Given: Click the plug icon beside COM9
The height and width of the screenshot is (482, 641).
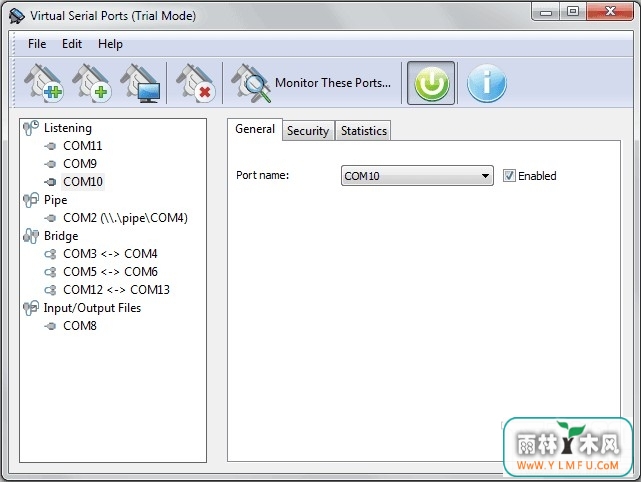Looking at the screenshot, I should [x=50, y=164].
